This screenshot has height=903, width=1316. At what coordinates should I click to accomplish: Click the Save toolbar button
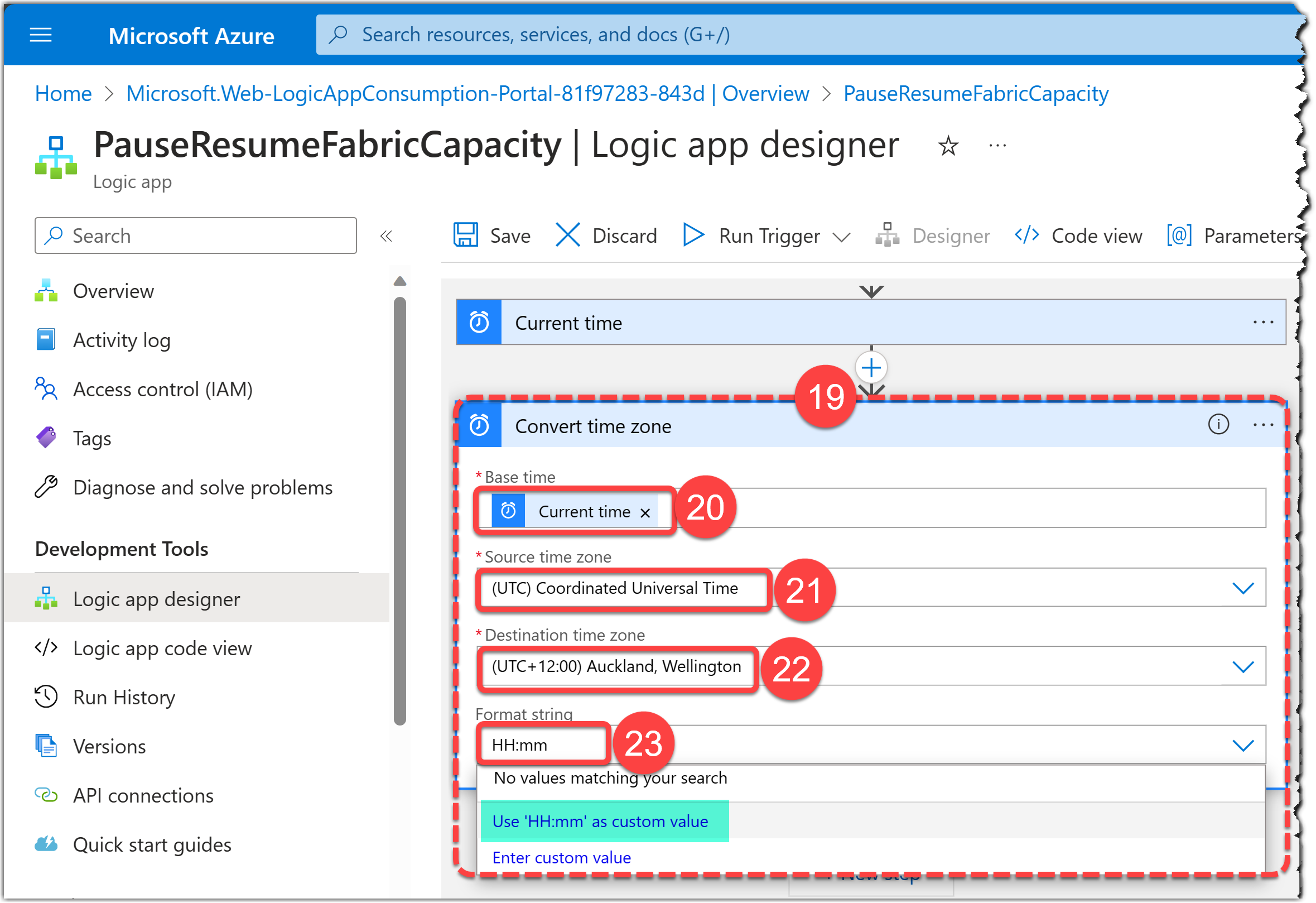click(x=492, y=236)
